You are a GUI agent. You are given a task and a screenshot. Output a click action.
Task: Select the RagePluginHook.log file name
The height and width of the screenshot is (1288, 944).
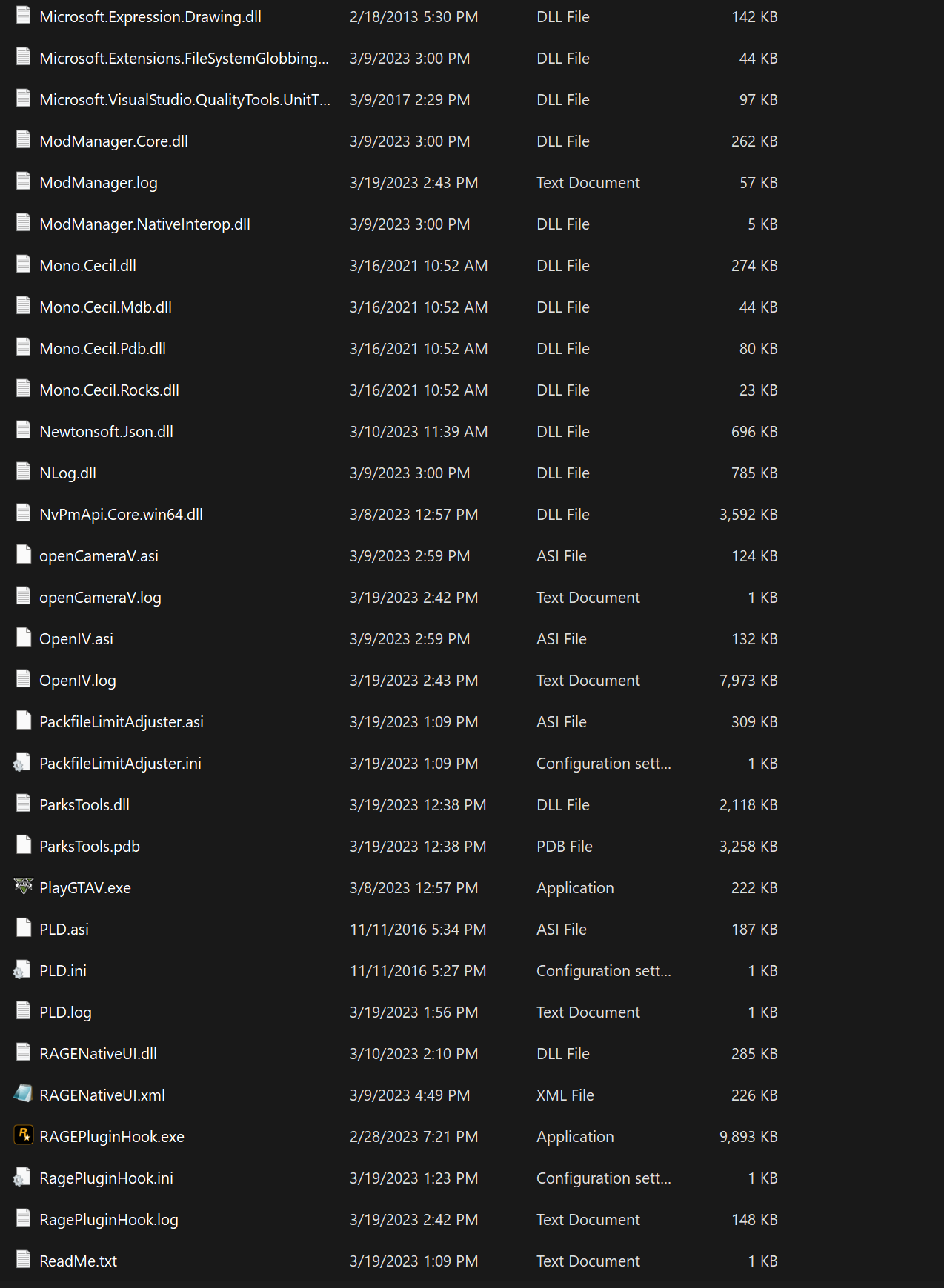point(109,1220)
